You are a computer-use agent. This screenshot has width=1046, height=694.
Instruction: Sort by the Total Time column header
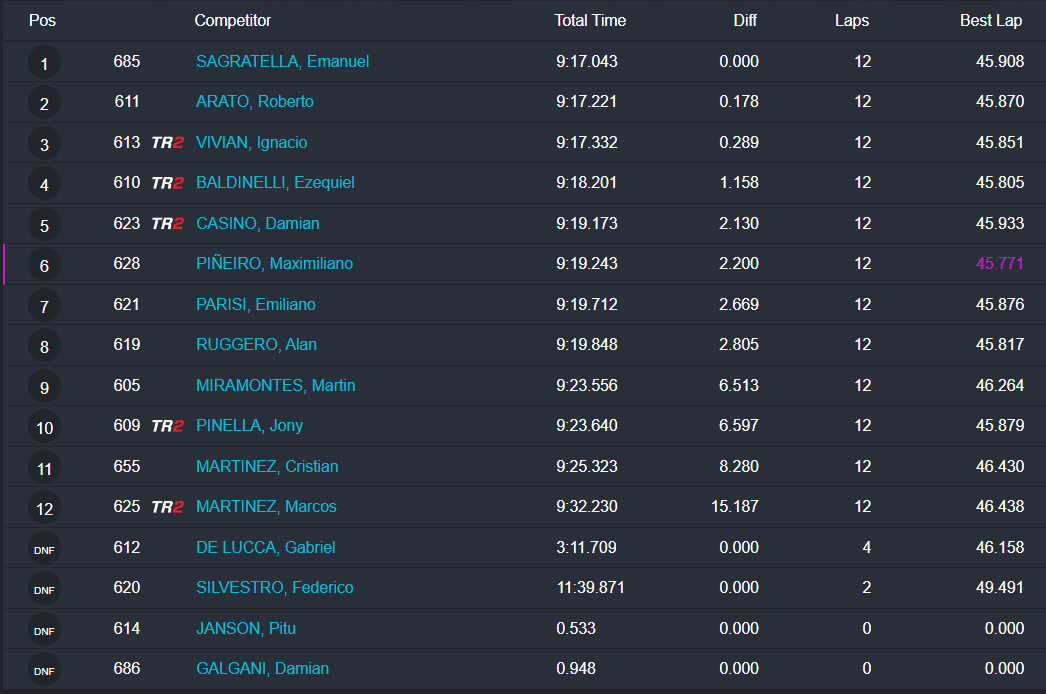click(x=590, y=21)
